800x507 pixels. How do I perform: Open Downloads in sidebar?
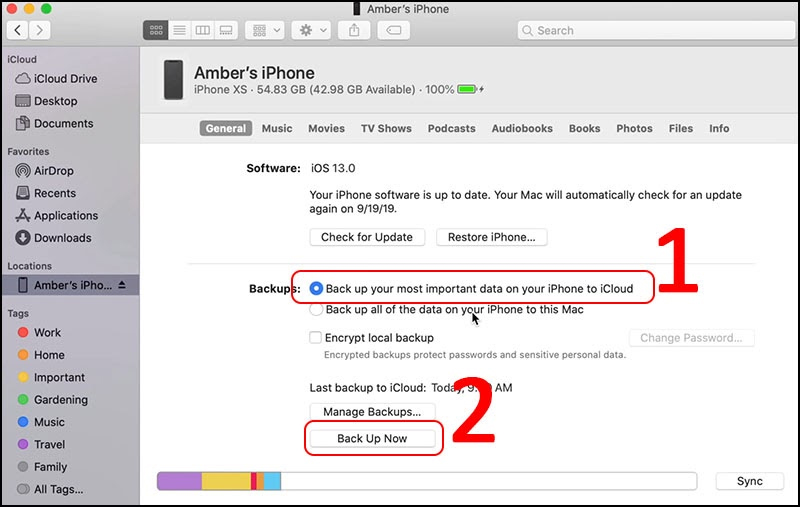[x=53, y=238]
